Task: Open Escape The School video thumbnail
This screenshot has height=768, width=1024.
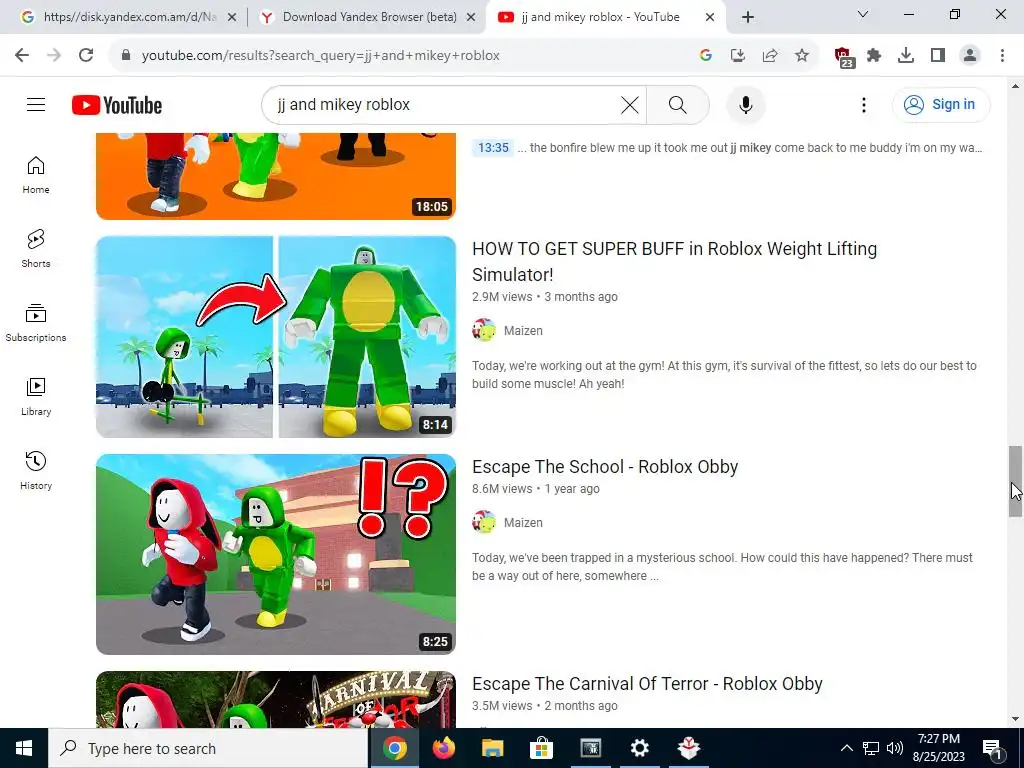Action: tap(276, 554)
